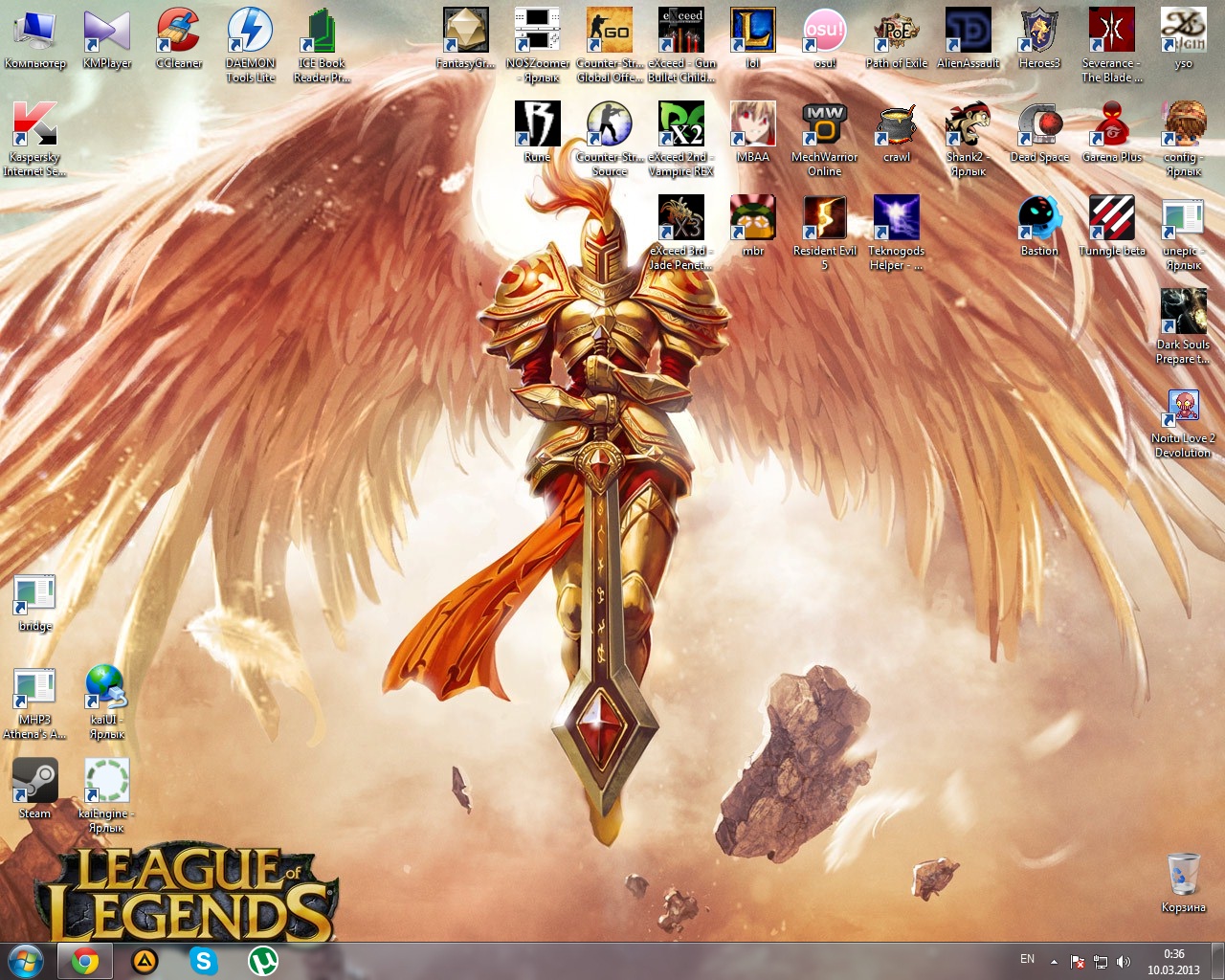The image size is (1225, 980).
Task: Click the osu! desktop icon
Action: (825, 38)
